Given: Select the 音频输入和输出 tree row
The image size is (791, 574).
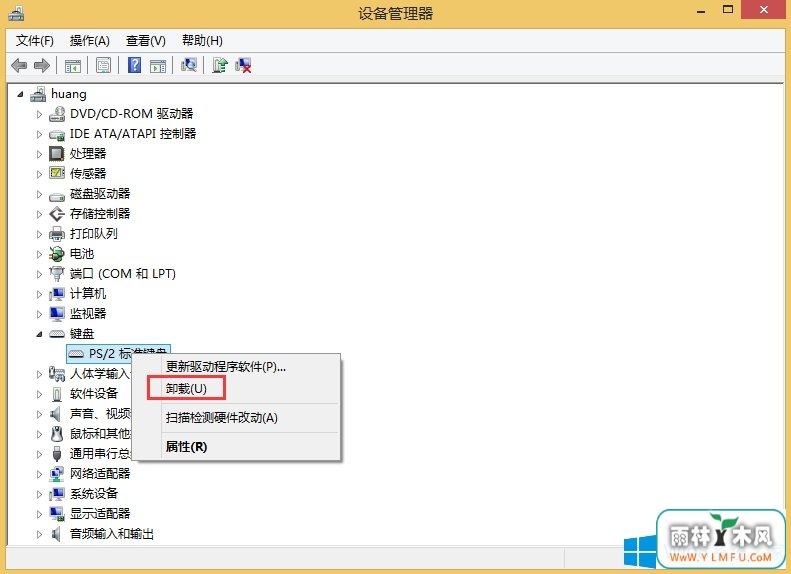Looking at the screenshot, I should point(112,534).
